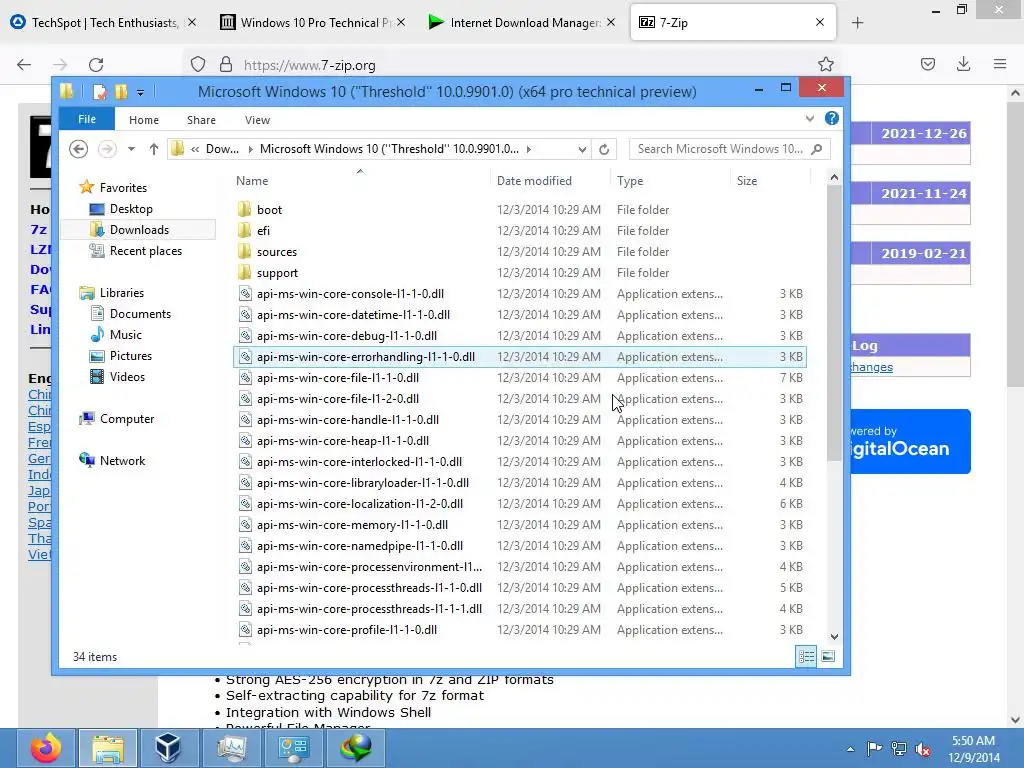Click Firefox URL address field

tap(509, 65)
